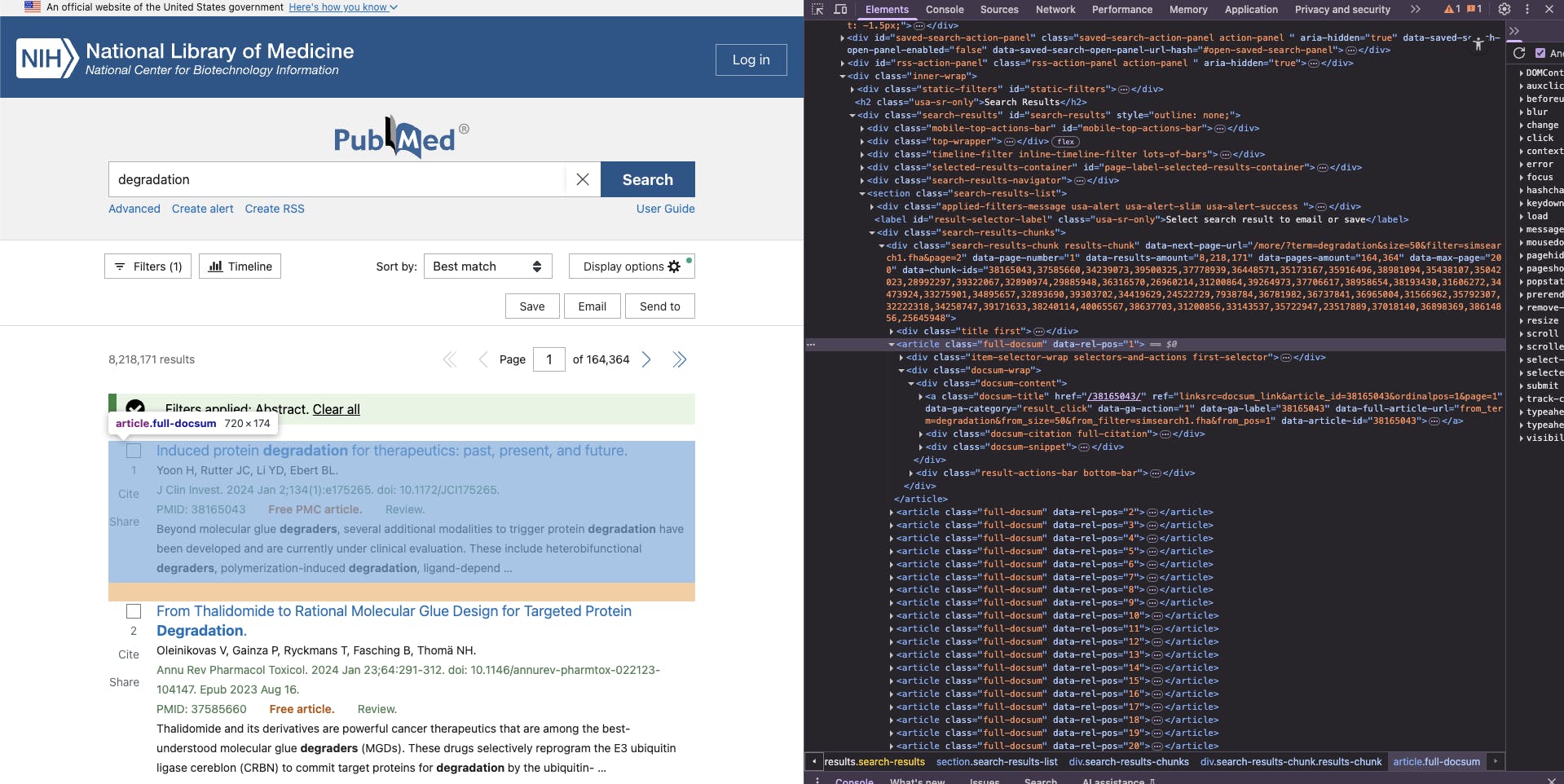Open the Send to button
The image size is (1564, 784).
tap(660, 306)
